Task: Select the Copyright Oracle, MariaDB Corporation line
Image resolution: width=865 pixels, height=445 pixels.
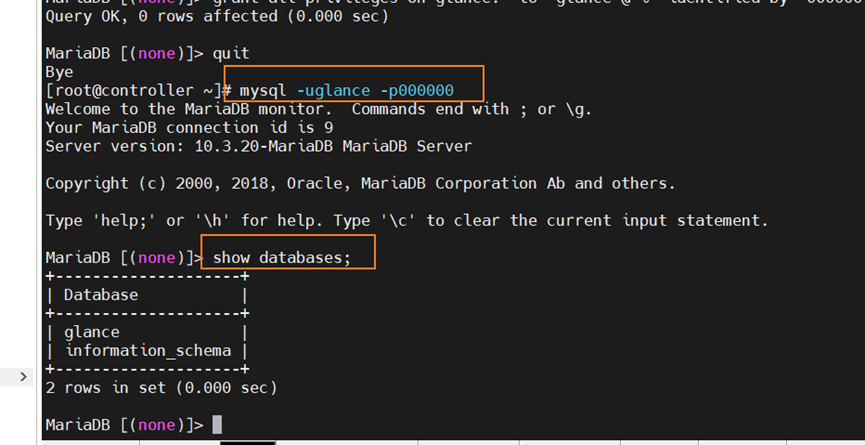Action: click(x=360, y=183)
